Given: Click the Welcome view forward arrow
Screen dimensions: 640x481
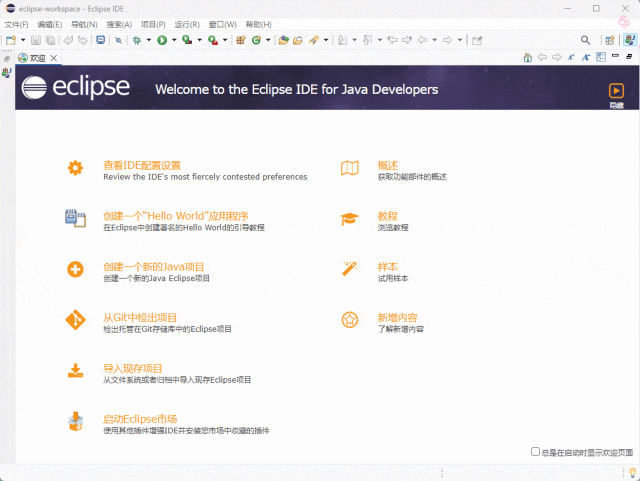Looking at the screenshot, I should (x=556, y=57).
